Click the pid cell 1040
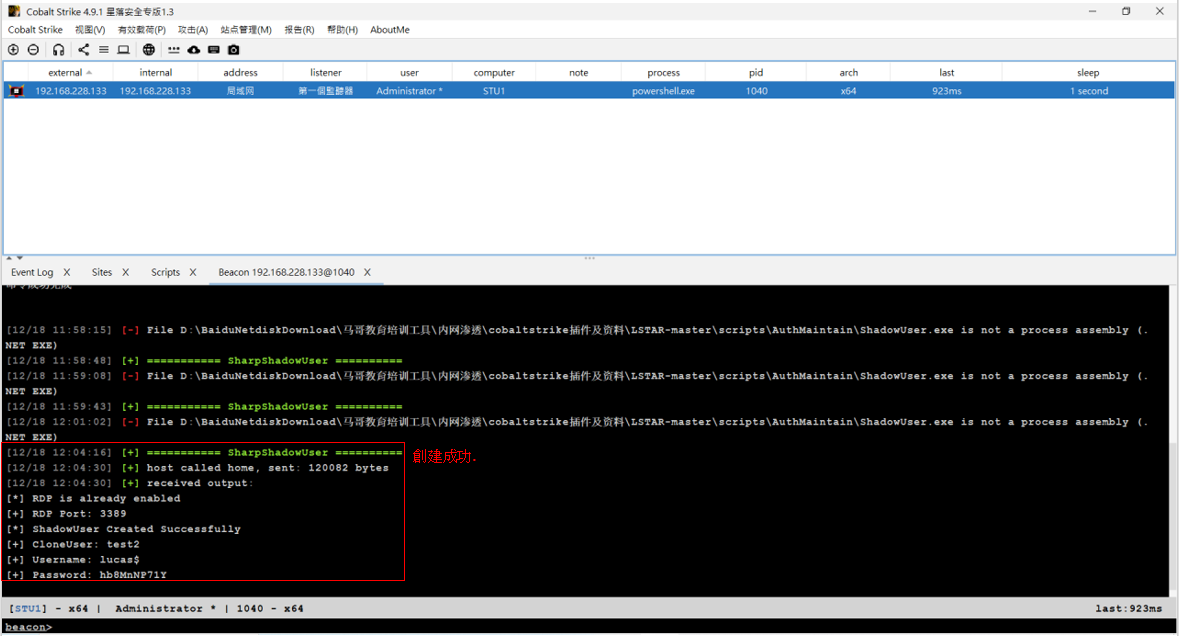This screenshot has height=636, width=1179. coord(756,91)
